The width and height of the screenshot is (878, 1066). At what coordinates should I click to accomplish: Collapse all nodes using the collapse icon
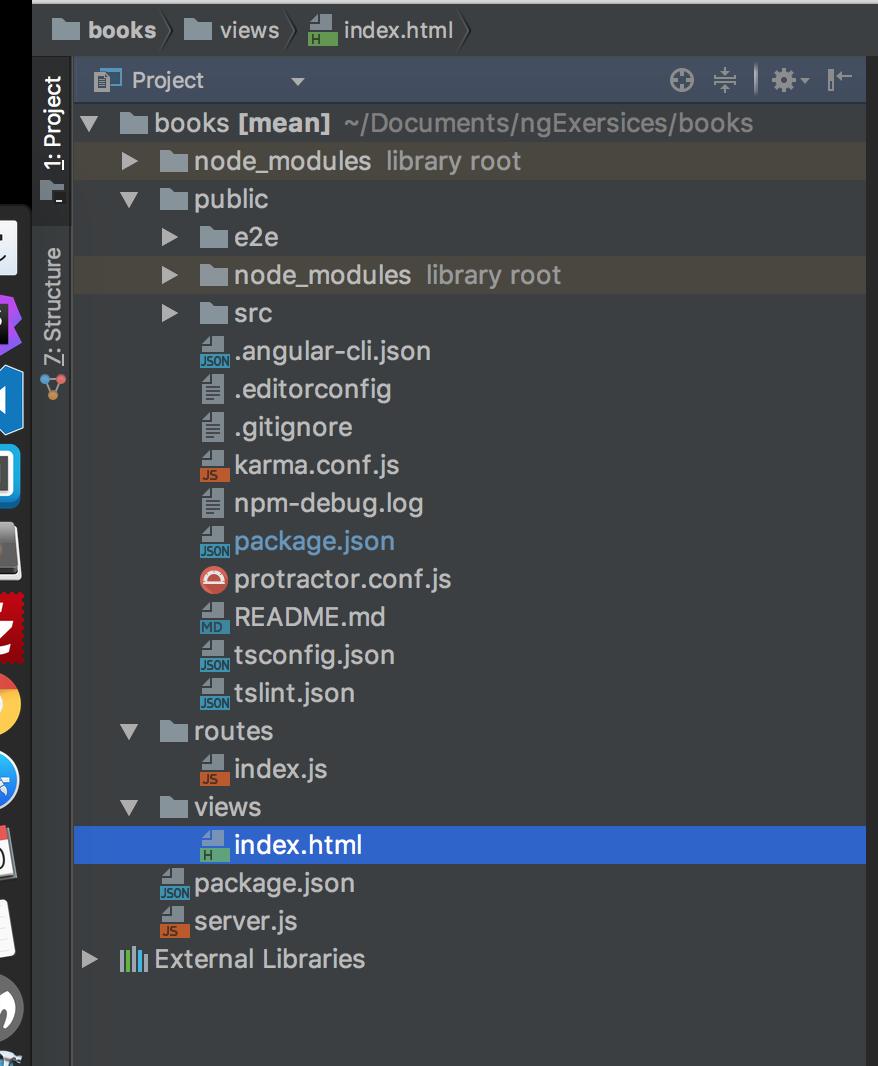725,80
